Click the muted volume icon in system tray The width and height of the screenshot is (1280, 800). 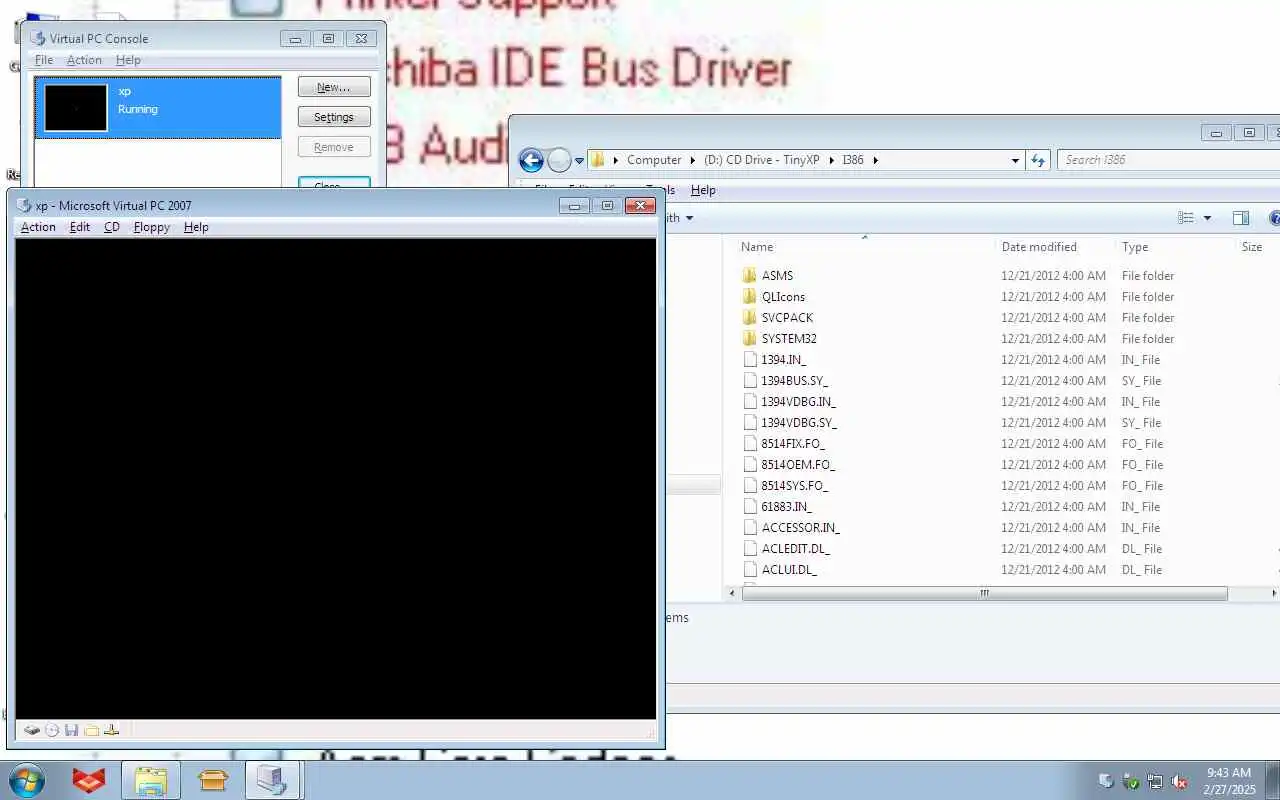(x=1179, y=781)
